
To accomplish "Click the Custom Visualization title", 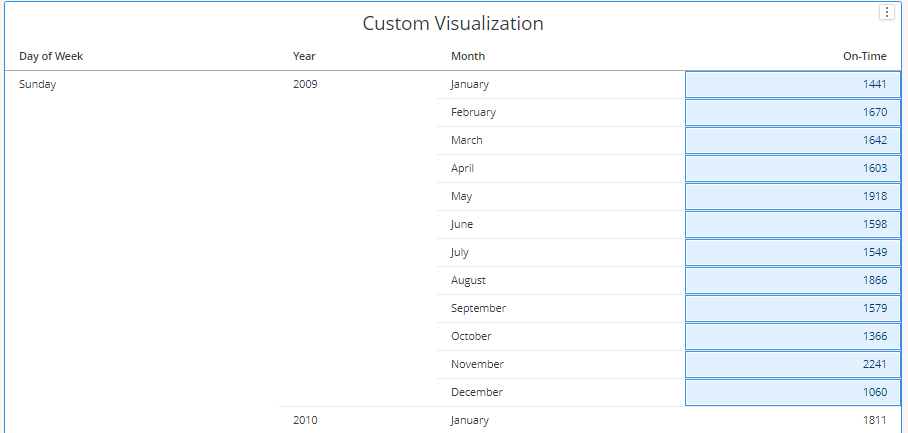I will [453, 23].
